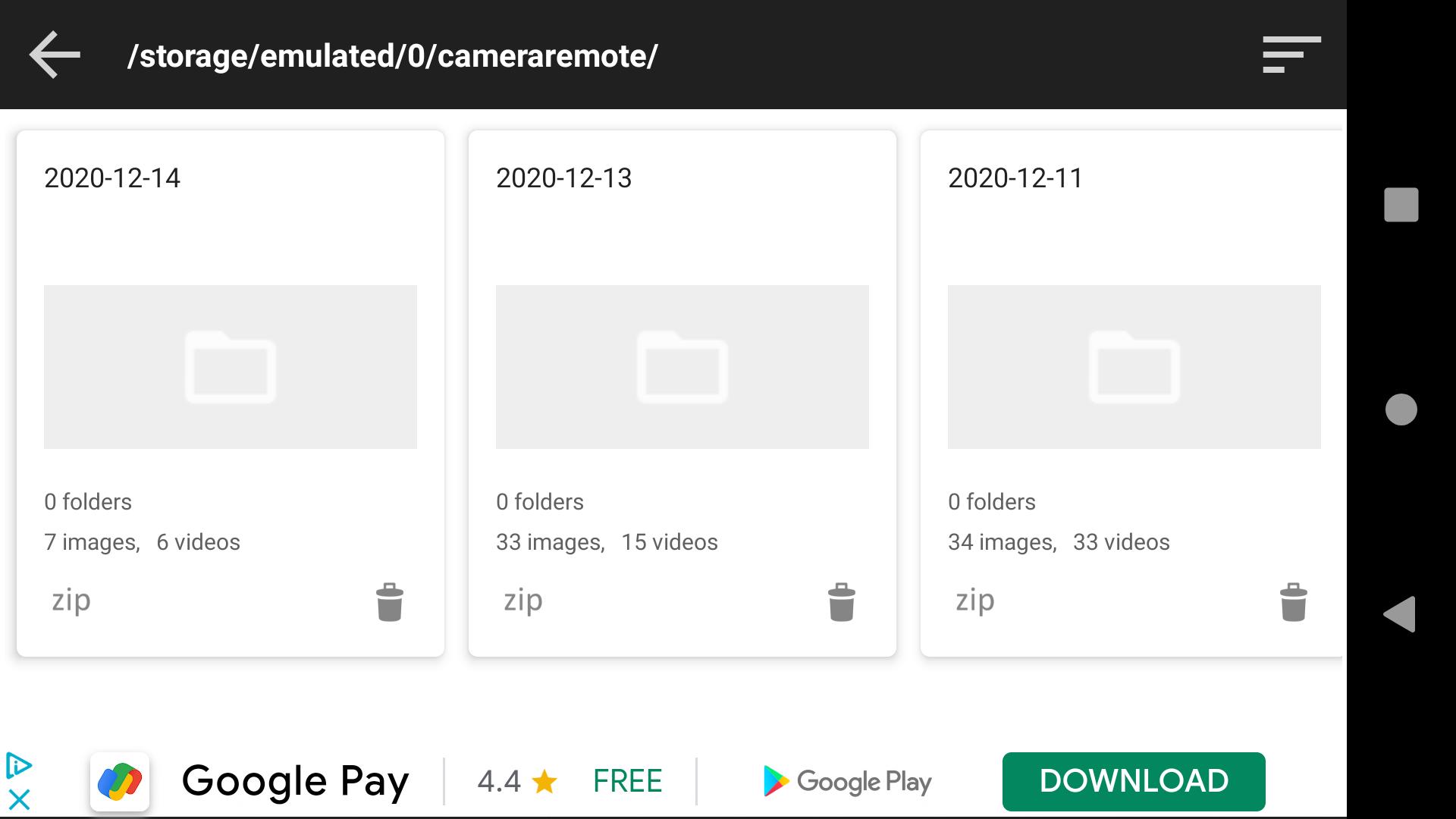Click the FREE label in ad

[x=628, y=781]
